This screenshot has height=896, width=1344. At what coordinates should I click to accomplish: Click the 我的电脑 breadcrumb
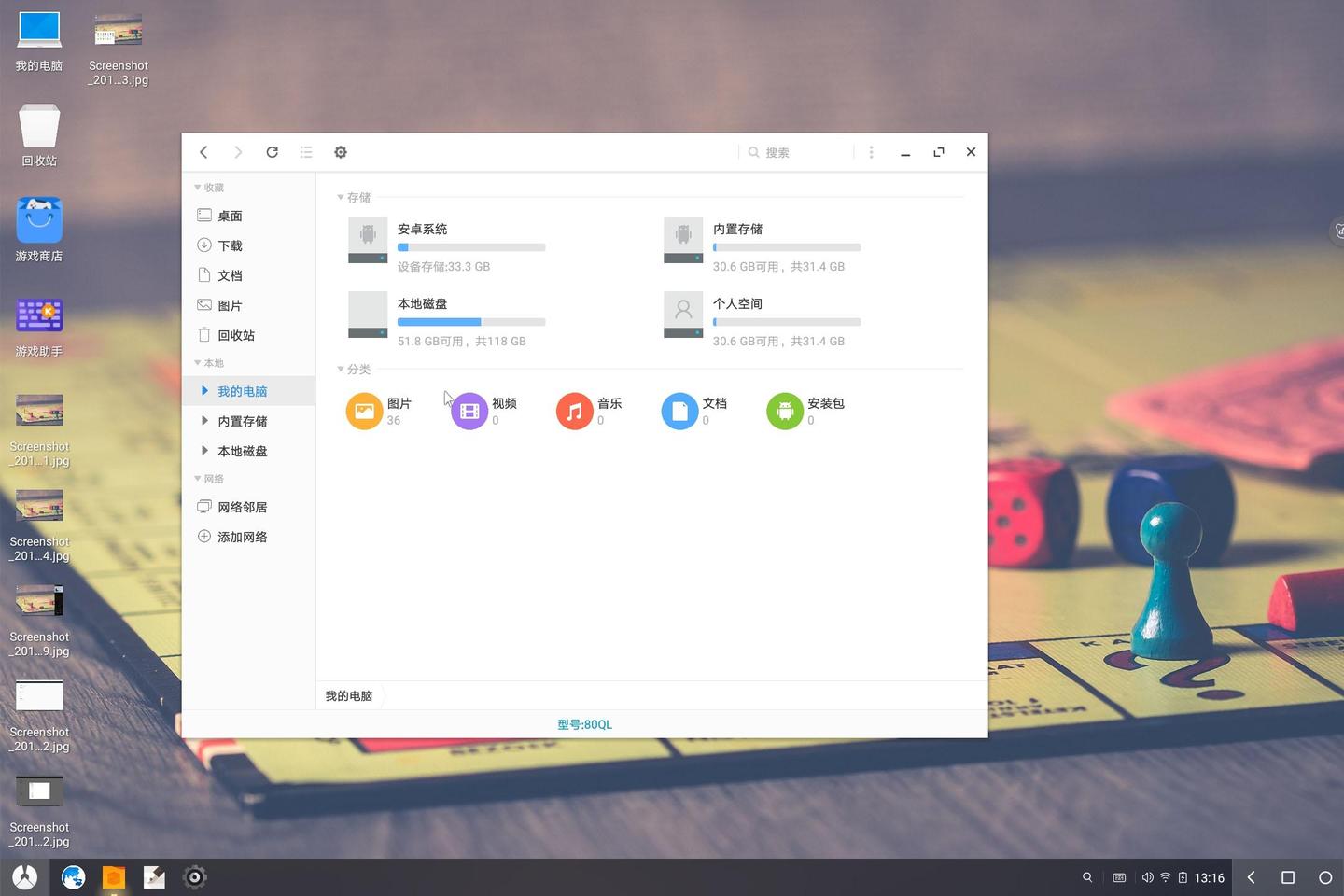pyautogui.click(x=348, y=695)
